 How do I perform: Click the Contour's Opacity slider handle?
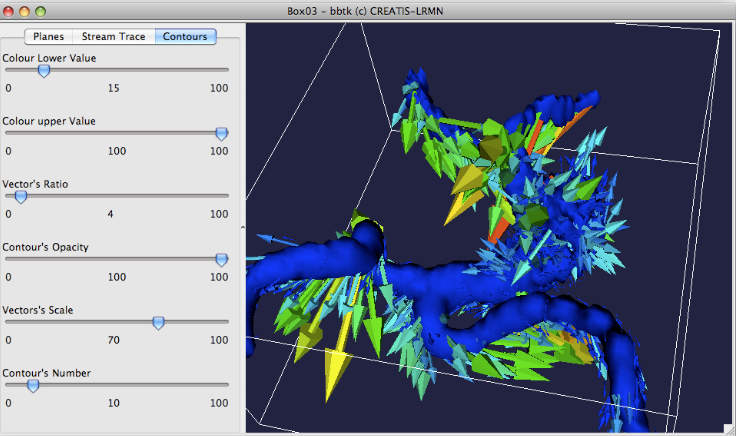222,259
